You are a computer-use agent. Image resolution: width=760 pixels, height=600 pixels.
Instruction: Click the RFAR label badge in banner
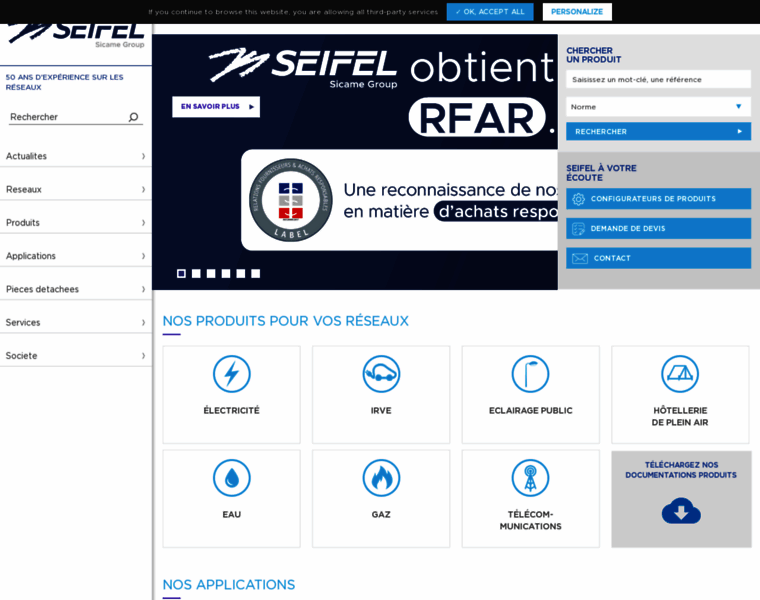291,200
